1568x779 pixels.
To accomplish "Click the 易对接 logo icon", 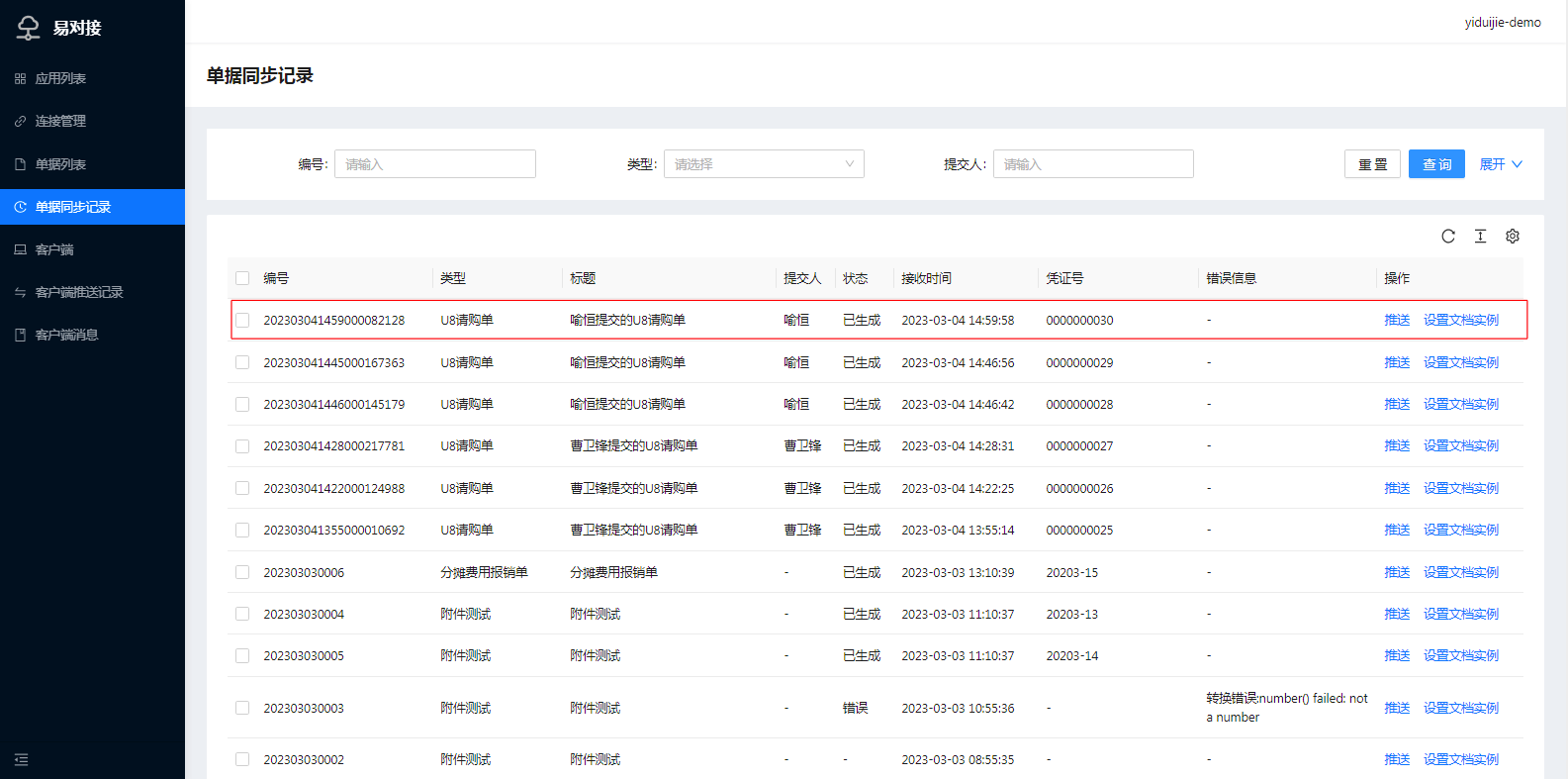I will tap(28, 28).
